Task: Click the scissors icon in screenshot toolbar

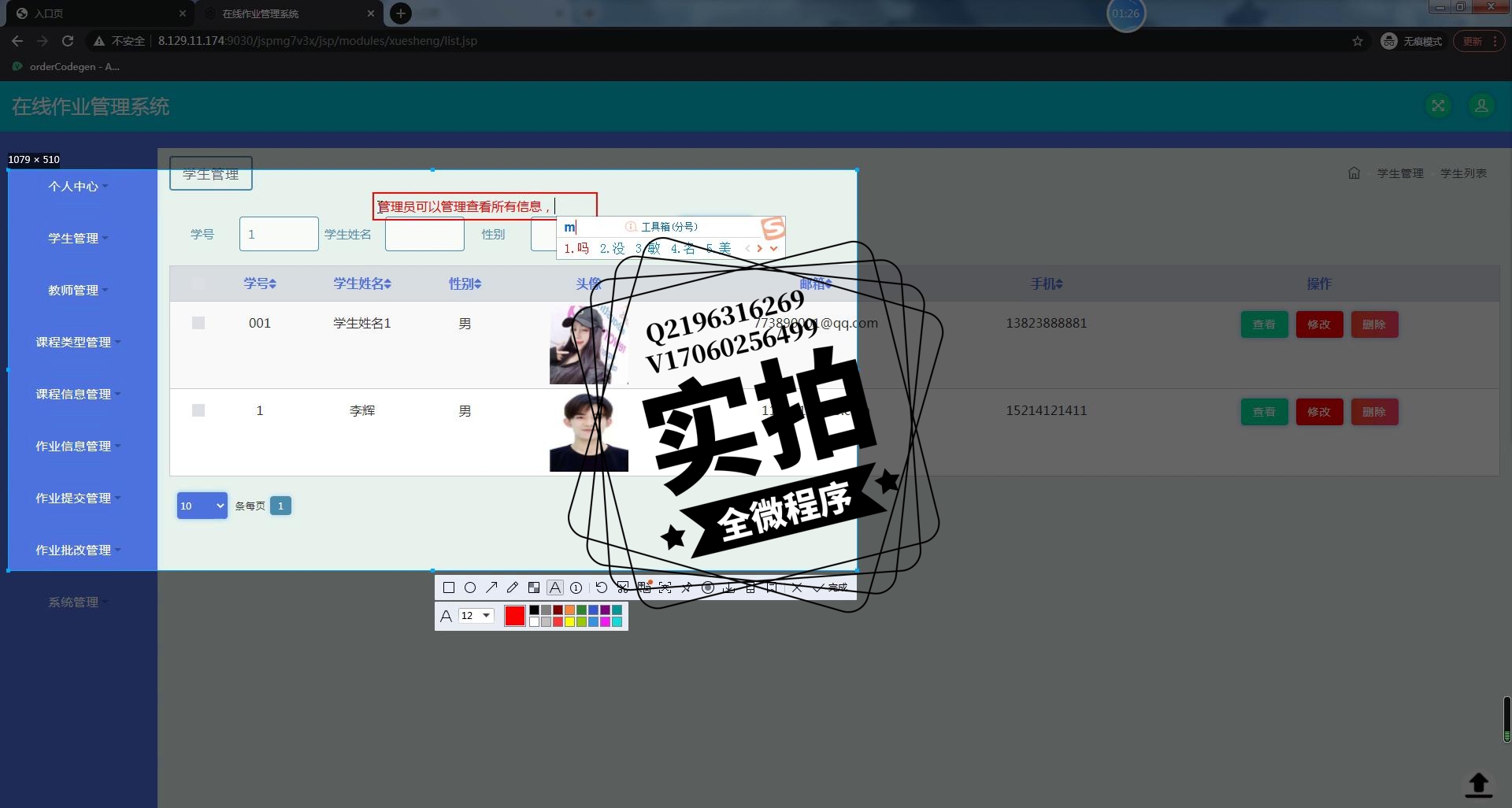Action: [623, 587]
